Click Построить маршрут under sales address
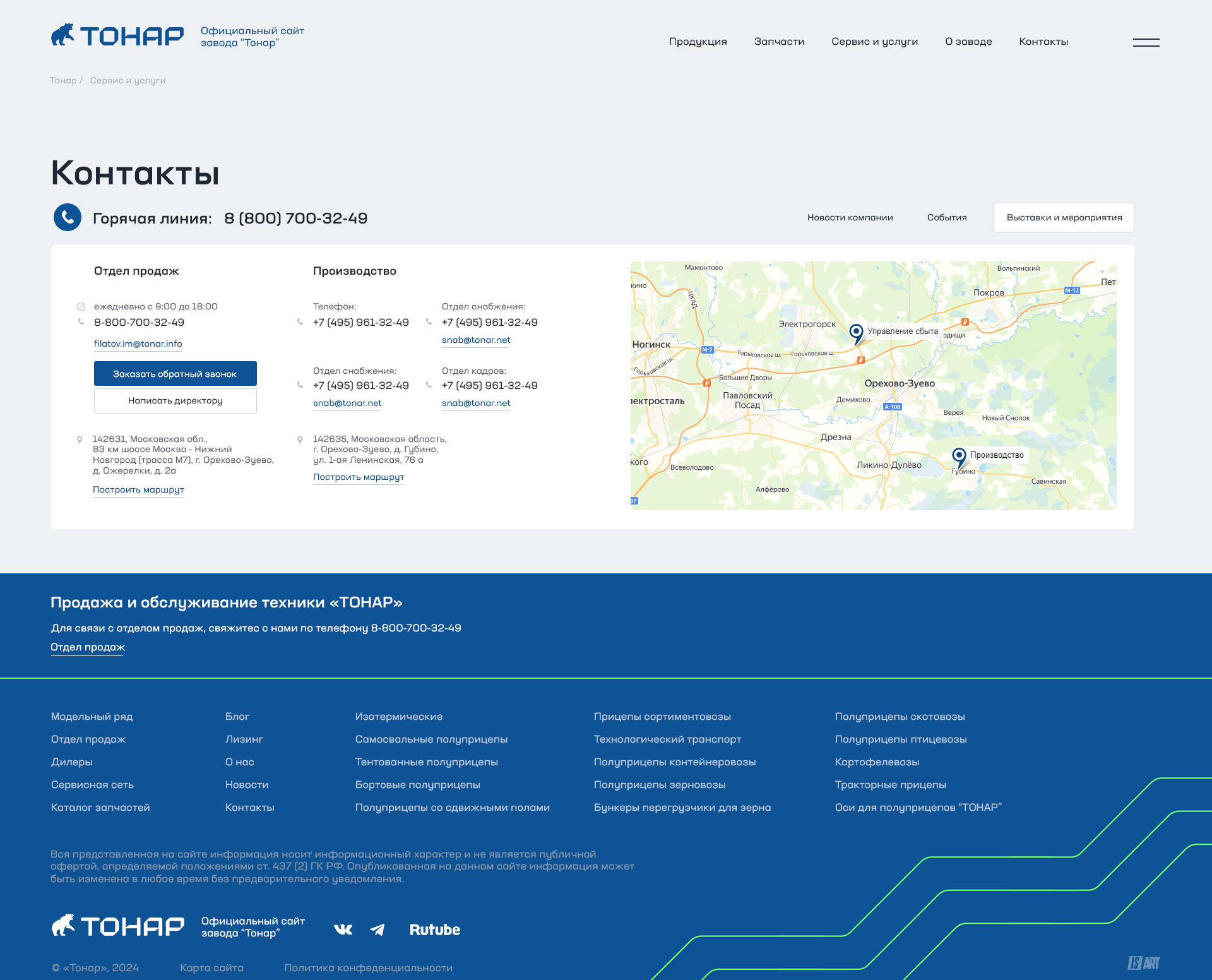The width and height of the screenshot is (1212, 980). [138, 490]
